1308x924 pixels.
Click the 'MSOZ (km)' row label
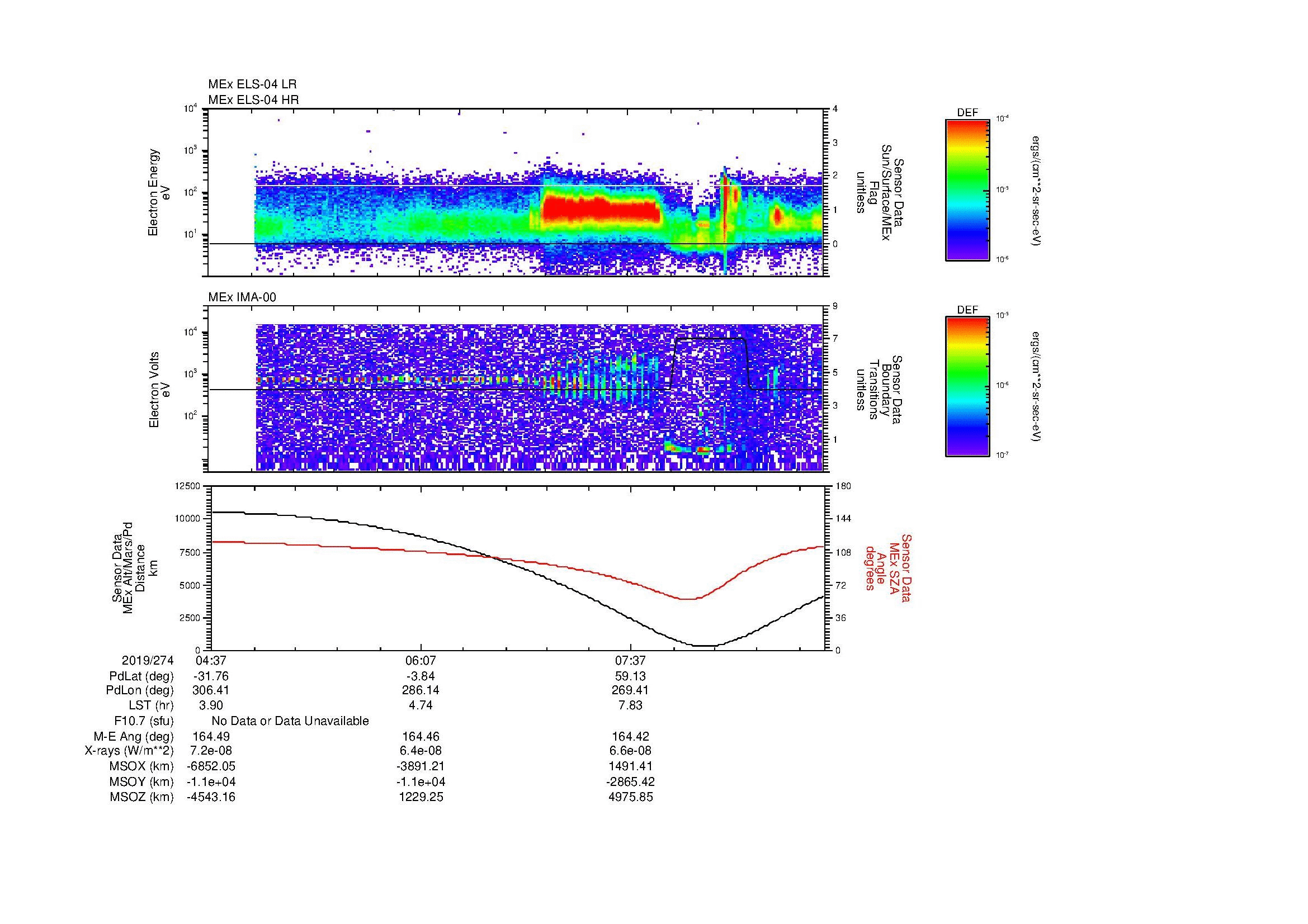coord(142,798)
